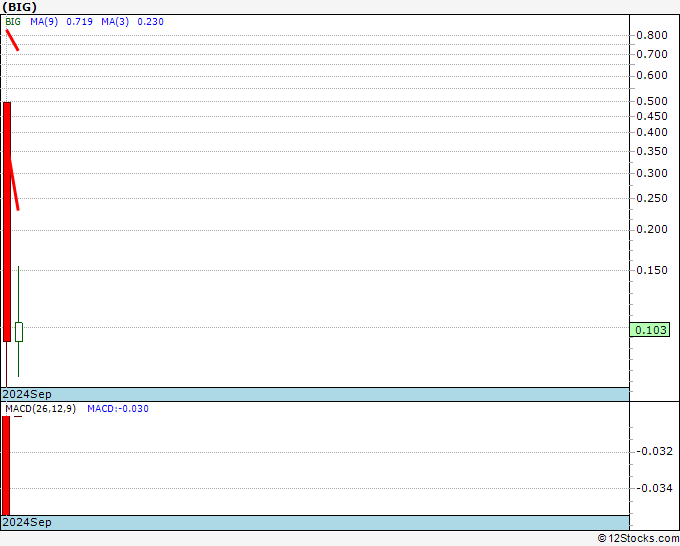
Task: Click the 0.150 price axis label
Action: tap(652, 270)
